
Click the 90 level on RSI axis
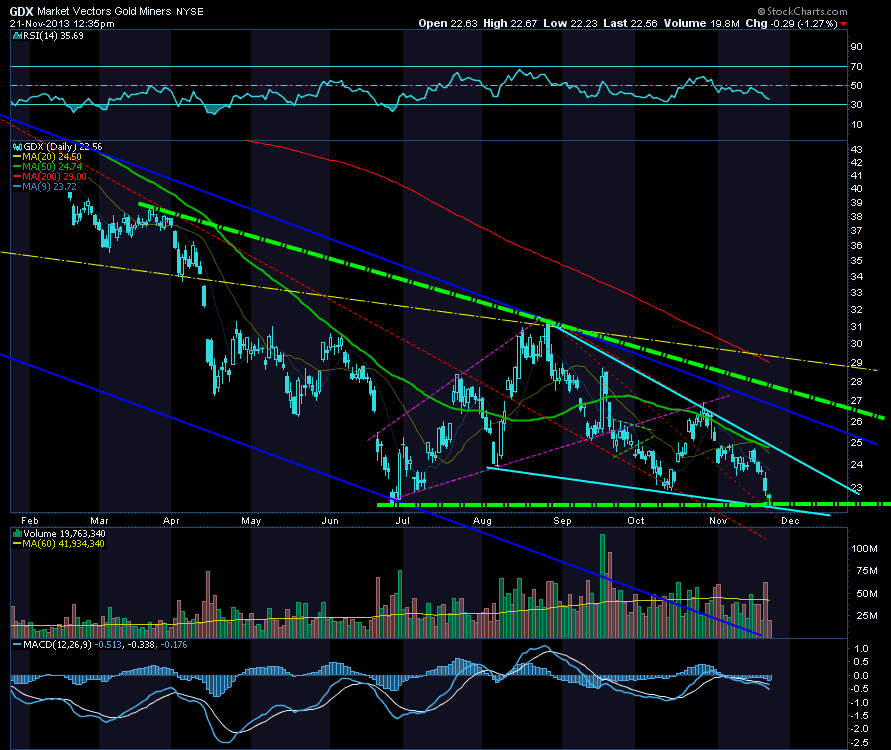click(856, 47)
